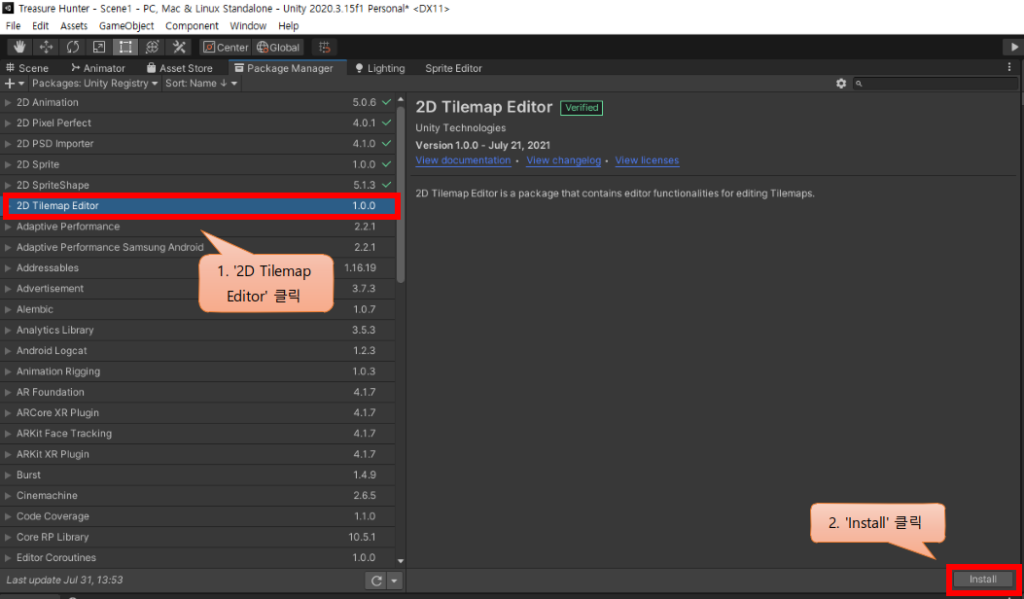This screenshot has width=1024, height=599.
Task: Select the Animation Rigging package
Action: click(x=199, y=372)
